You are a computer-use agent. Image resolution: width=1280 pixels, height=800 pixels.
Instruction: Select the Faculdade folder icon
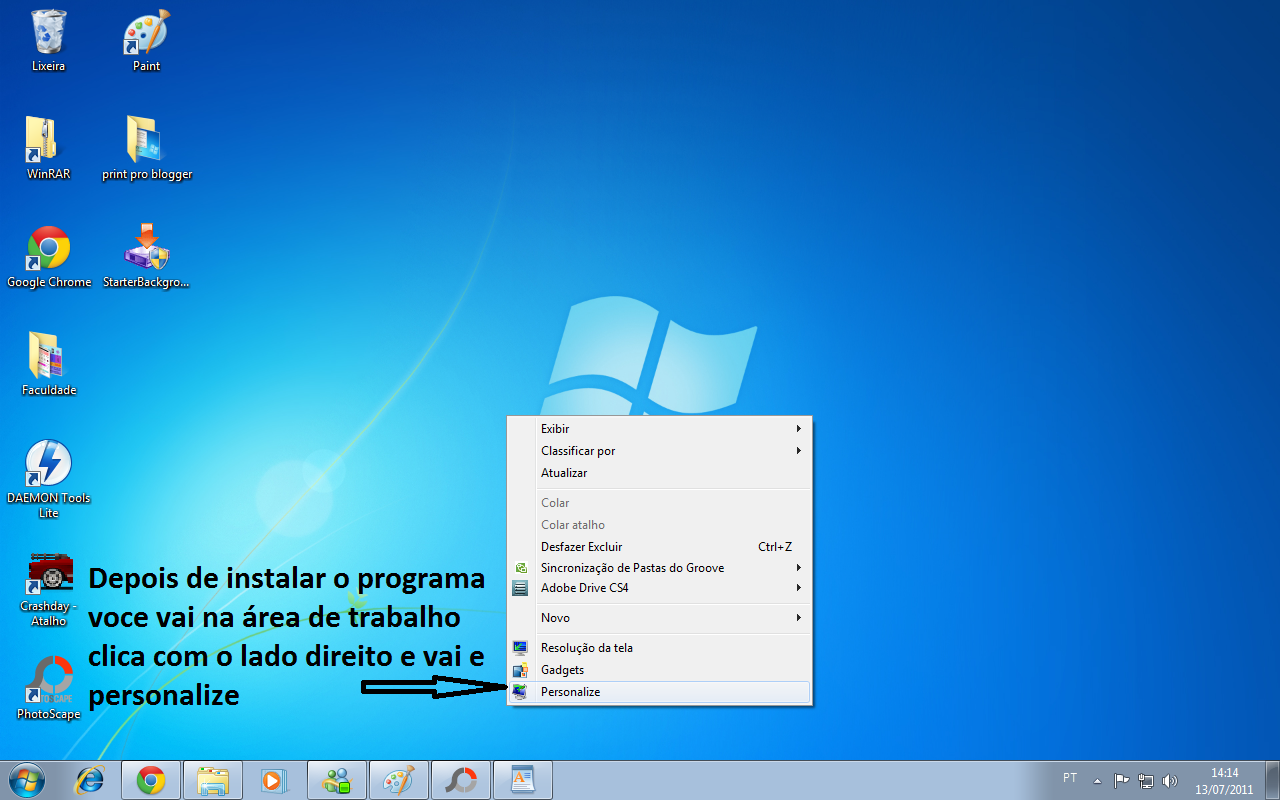[x=48, y=364]
